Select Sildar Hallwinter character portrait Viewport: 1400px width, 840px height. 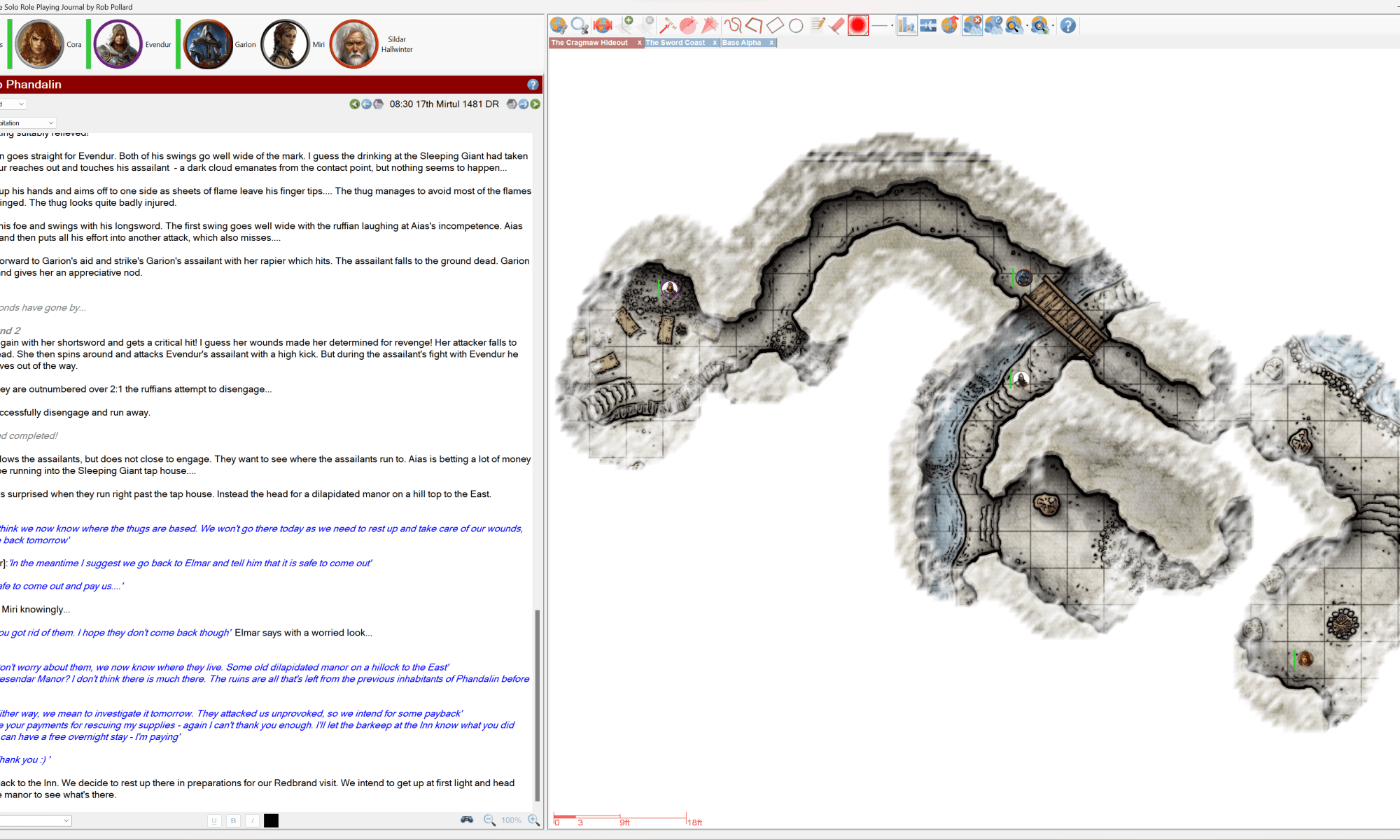(x=354, y=44)
